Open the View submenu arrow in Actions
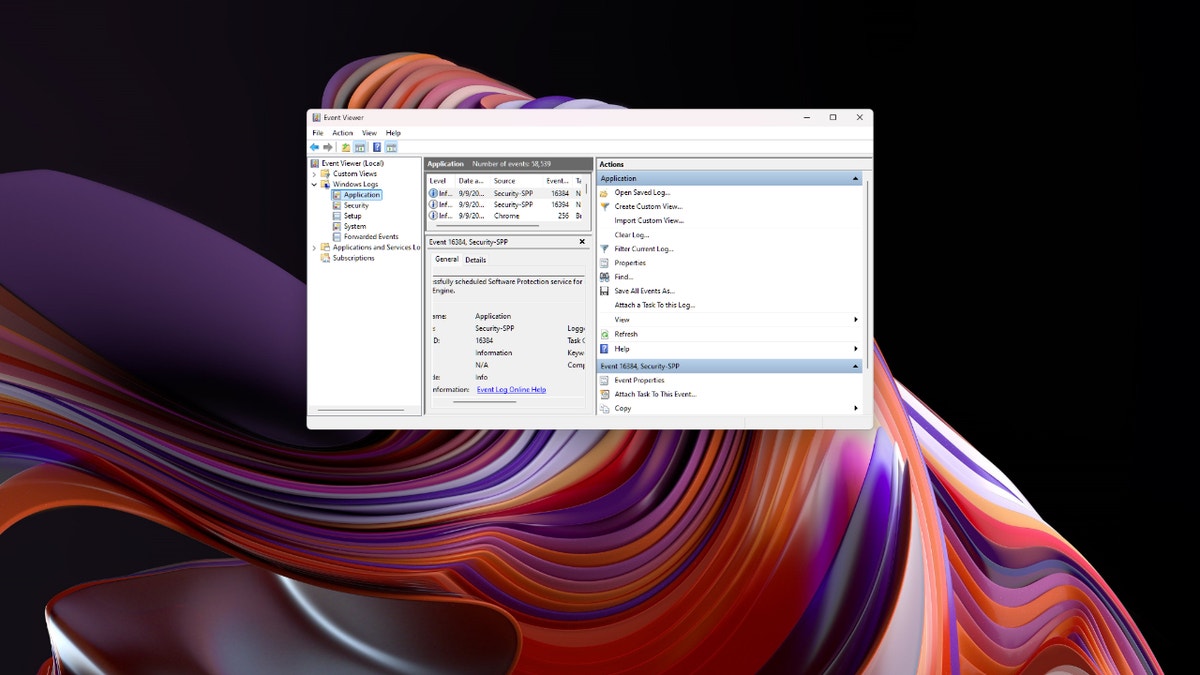This screenshot has width=1200, height=675. click(x=855, y=320)
